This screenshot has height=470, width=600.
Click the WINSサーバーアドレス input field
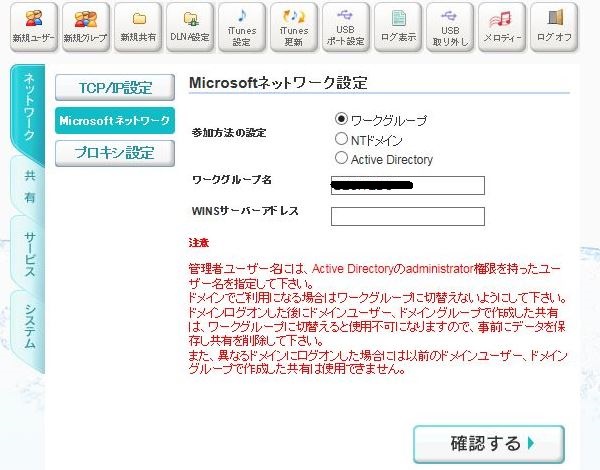[x=408, y=217]
